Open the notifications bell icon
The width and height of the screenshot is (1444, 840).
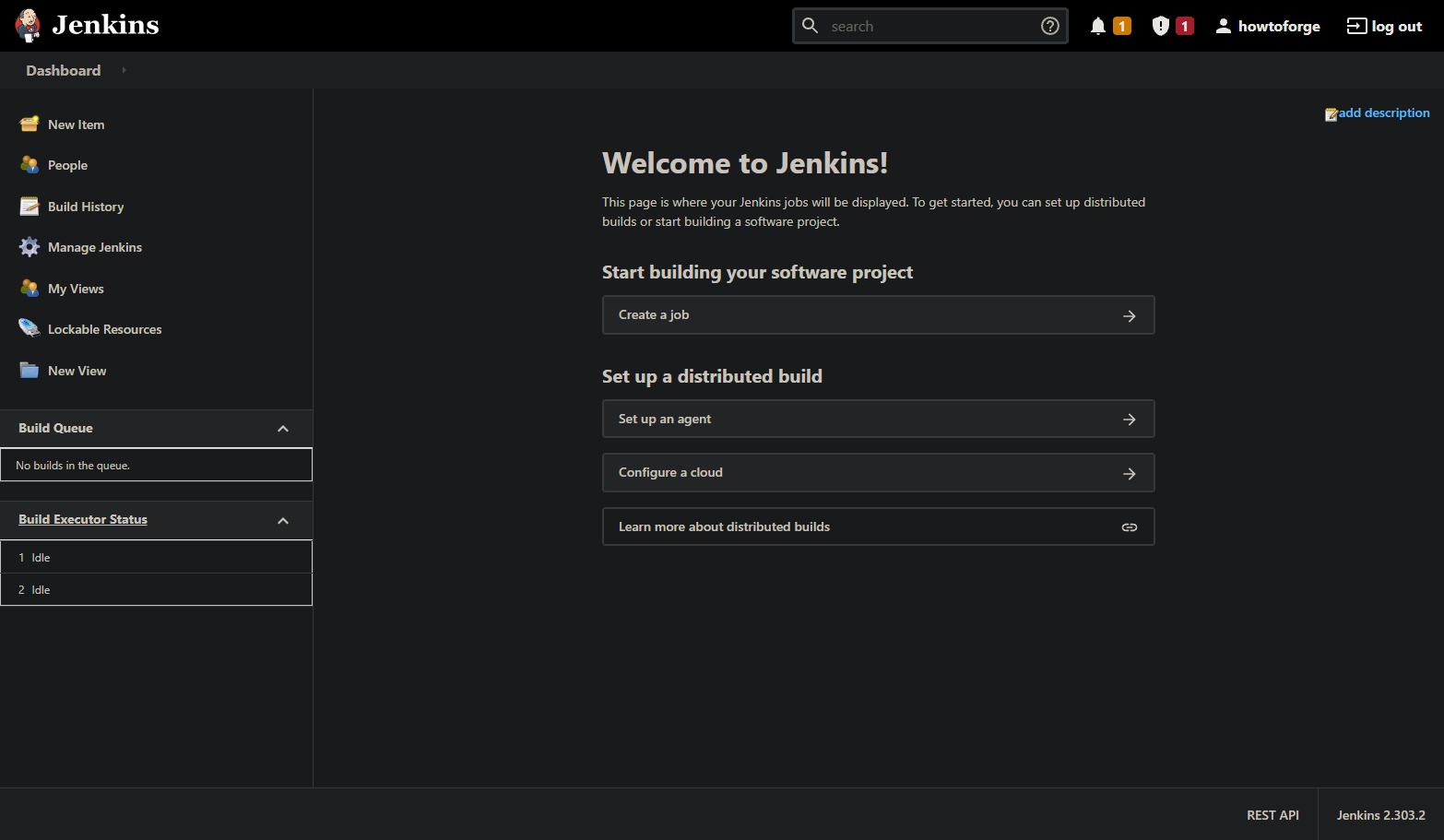tap(1097, 26)
